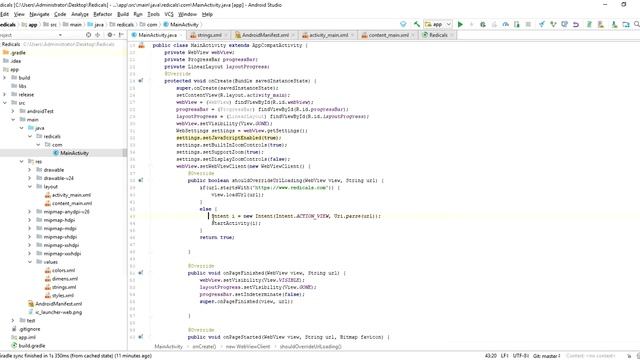Select ic_launcher-web.png in project tree
The width and height of the screenshot is (640, 360).
pyautogui.click(x=55, y=312)
